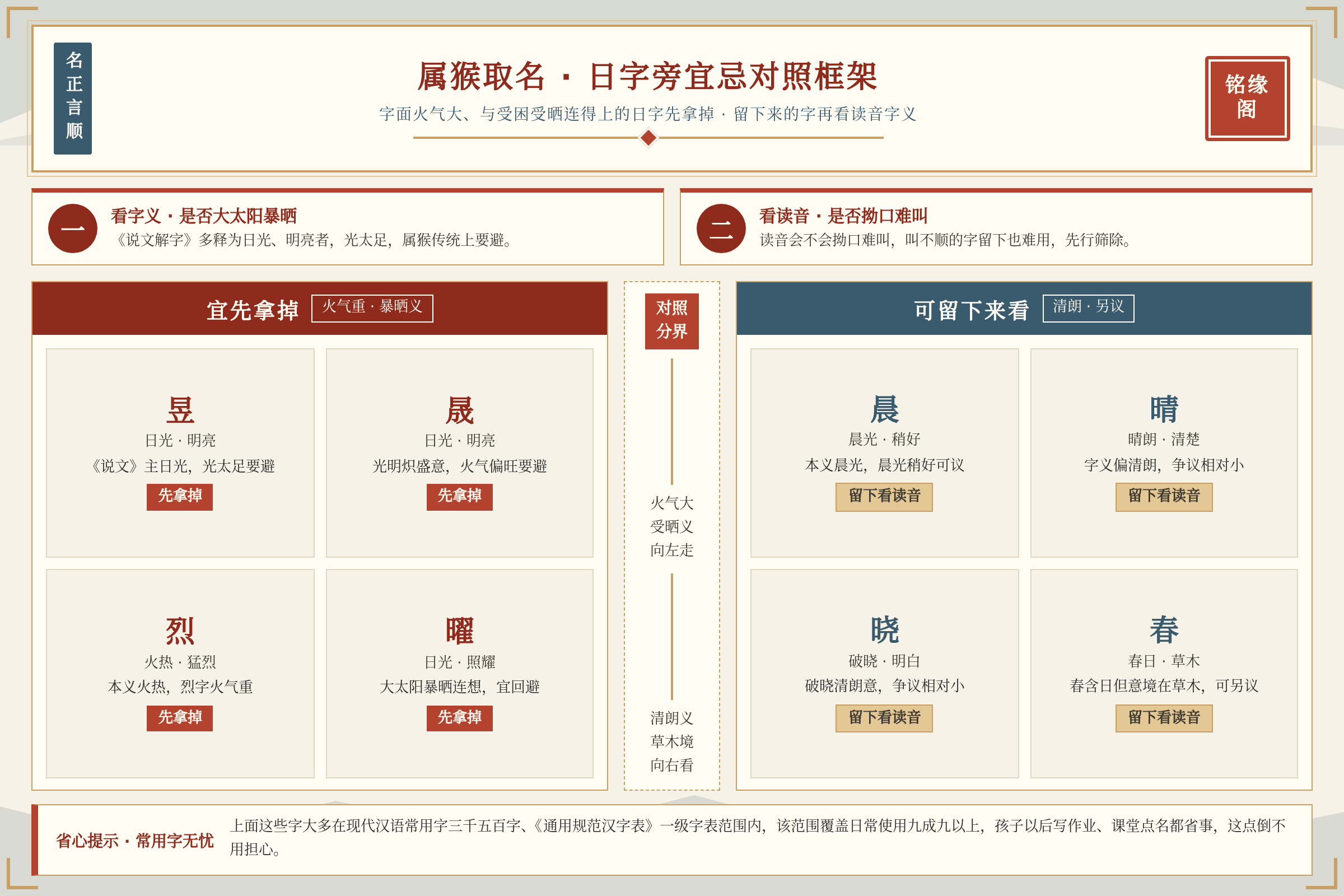Select the 可留下来看 section header
1344x896 pixels.
click(x=1024, y=309)
